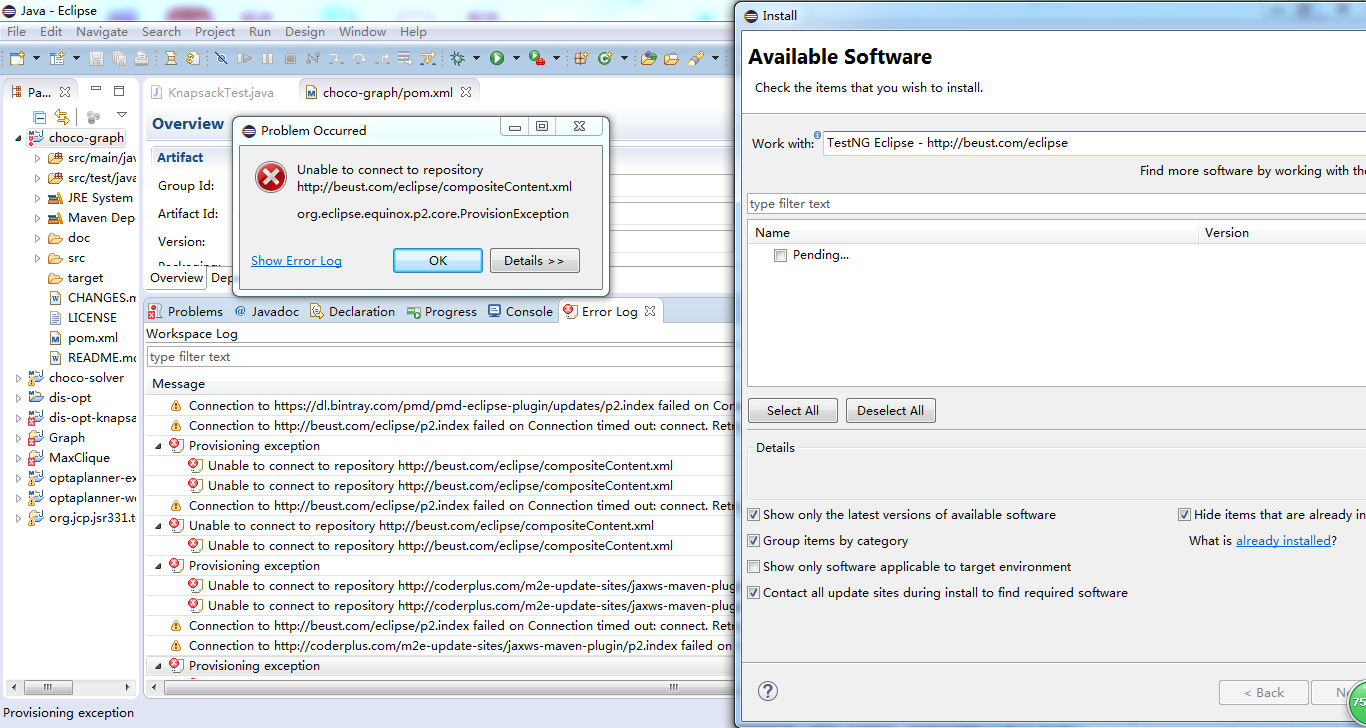Toggle Group items by category checkbox
Screen dimensions: 1366x728
pos(754,541)
